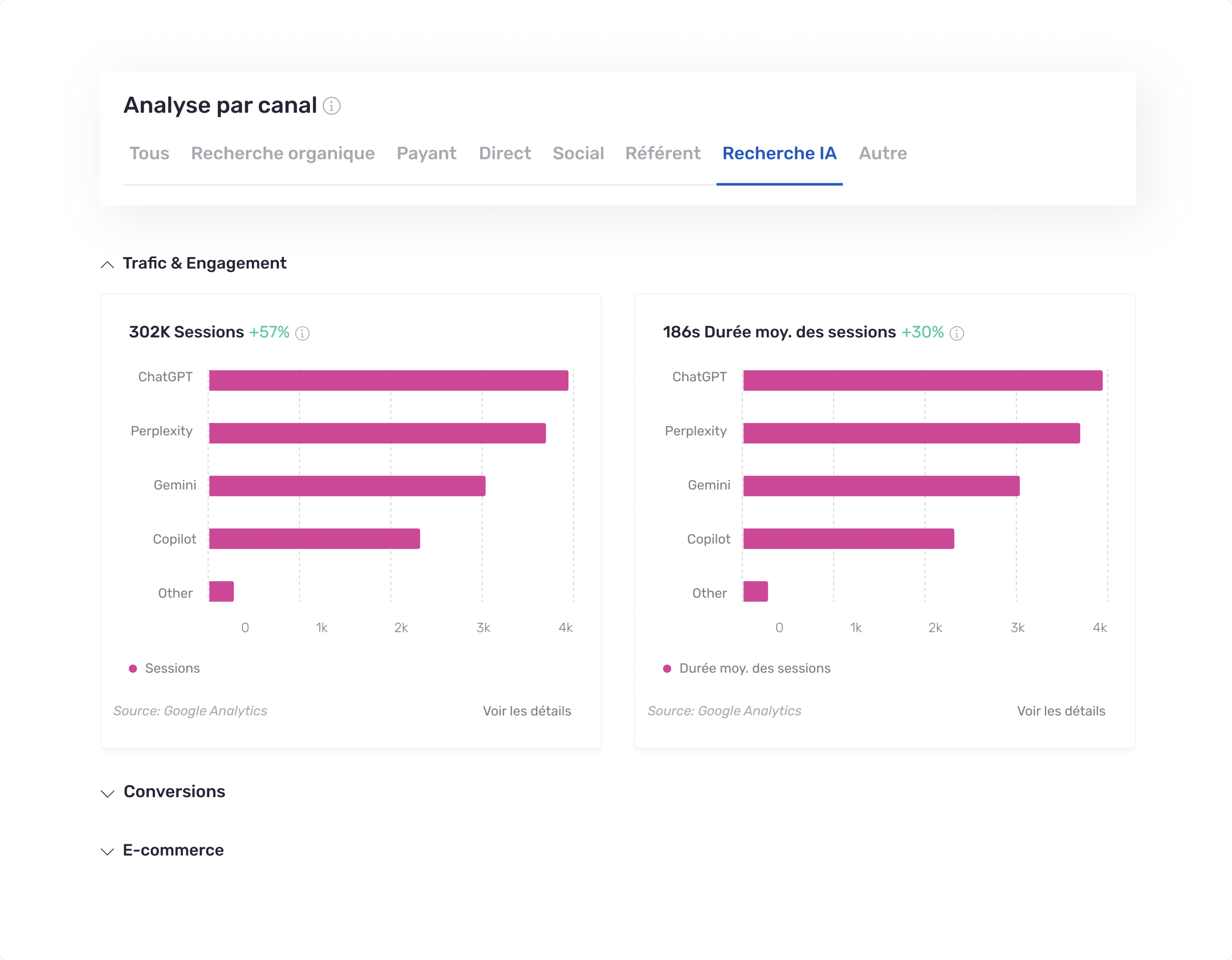Click the +30% change value

pos(922,332)
